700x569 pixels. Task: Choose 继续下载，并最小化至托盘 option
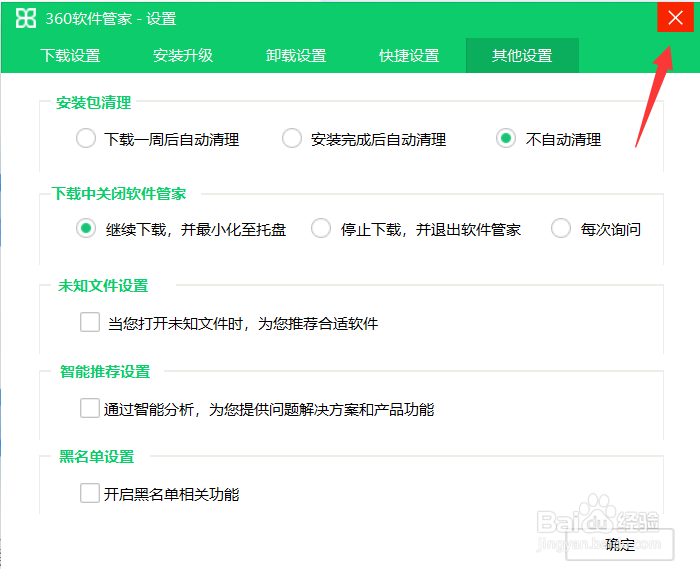[x=86, y=229]
